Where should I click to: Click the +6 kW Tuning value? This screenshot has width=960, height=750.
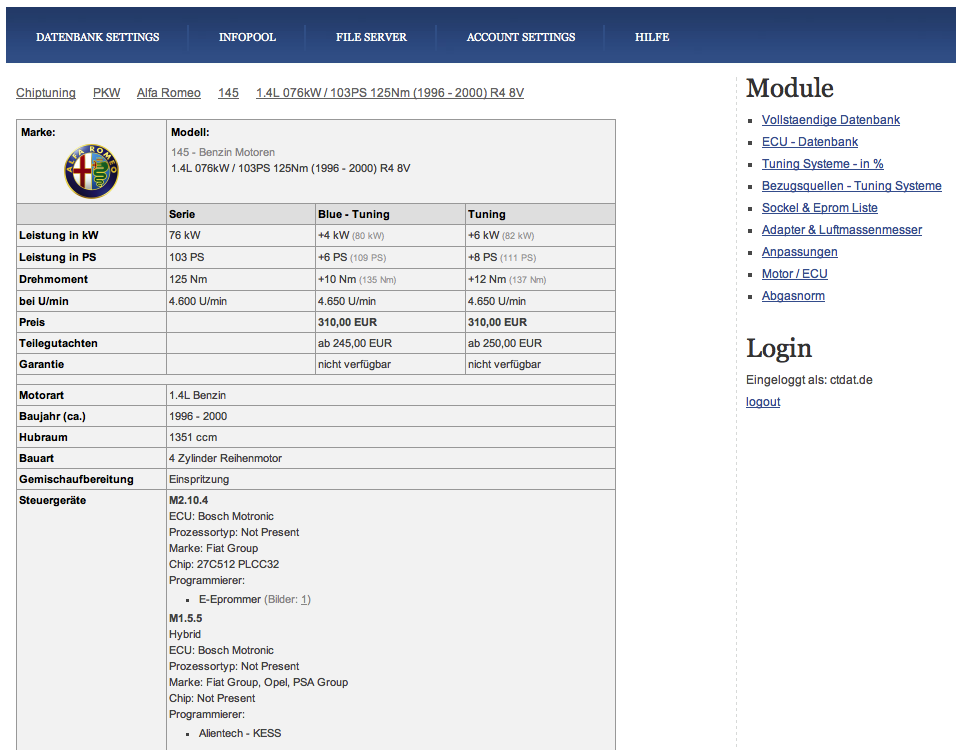pos(484,235)
